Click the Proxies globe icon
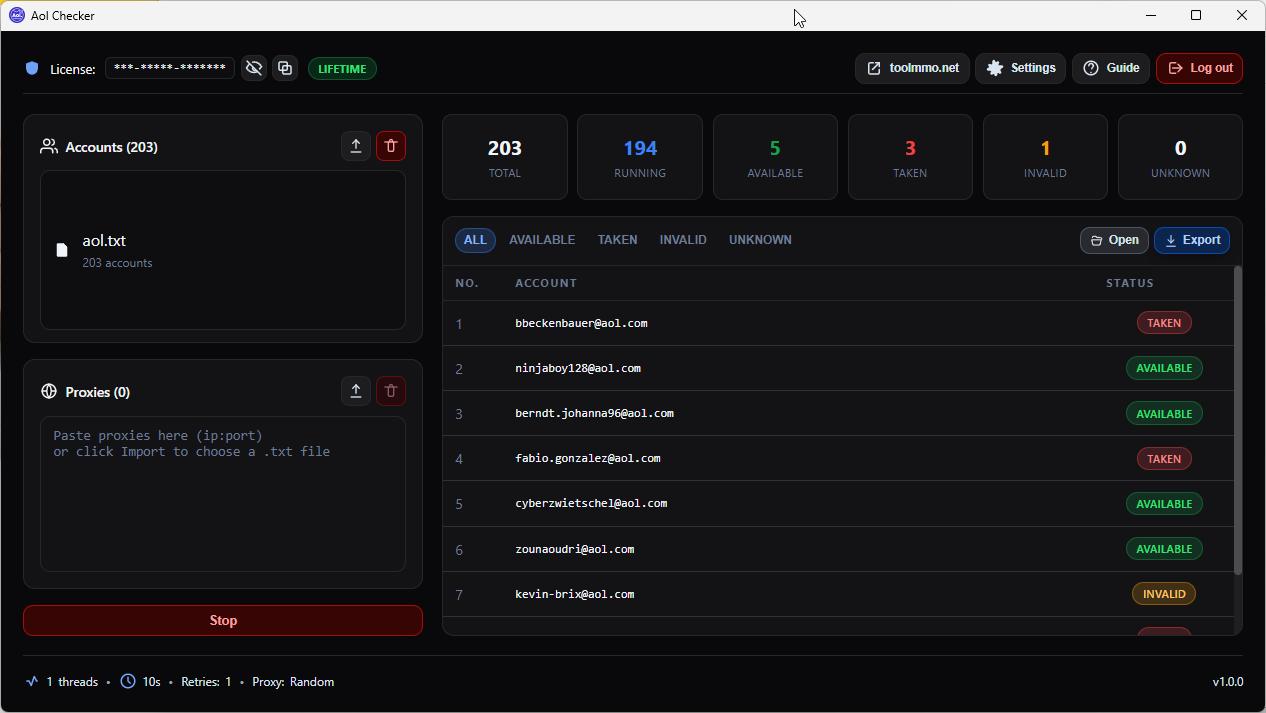 point(48,392)
